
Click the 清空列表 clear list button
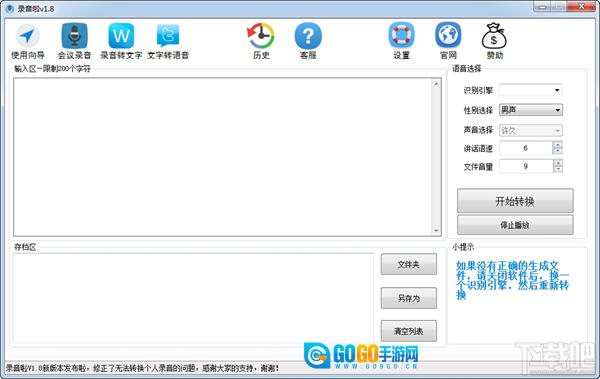(409, 331)
